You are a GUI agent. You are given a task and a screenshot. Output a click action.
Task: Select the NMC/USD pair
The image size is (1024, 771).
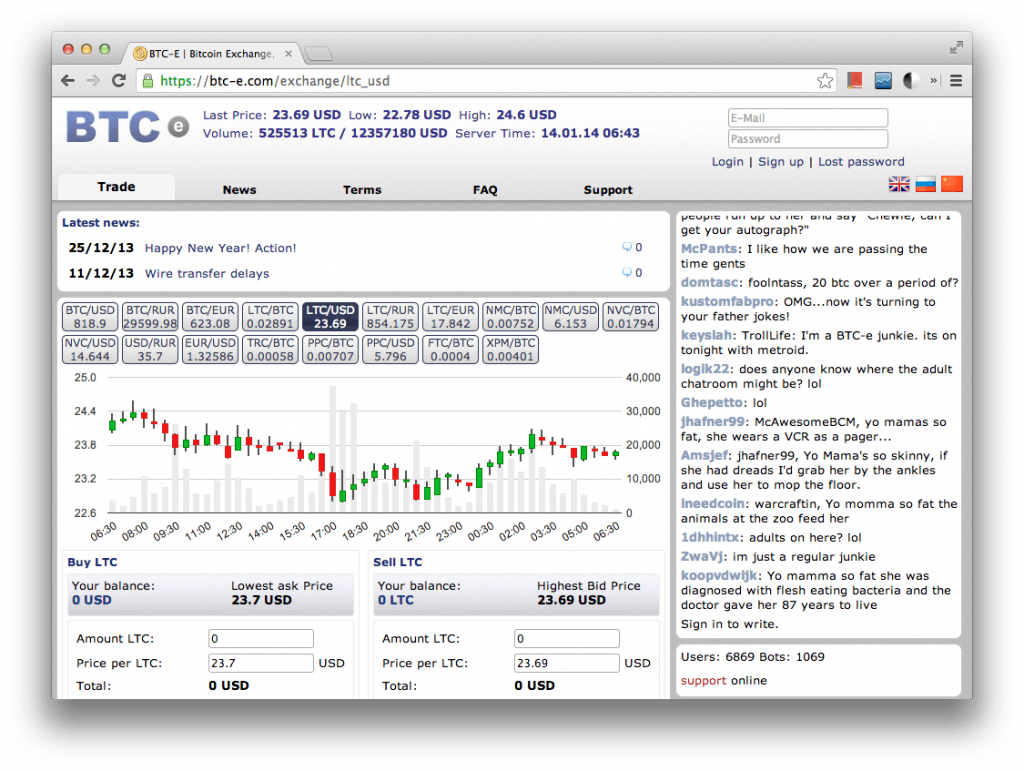(x=571, y=317)
